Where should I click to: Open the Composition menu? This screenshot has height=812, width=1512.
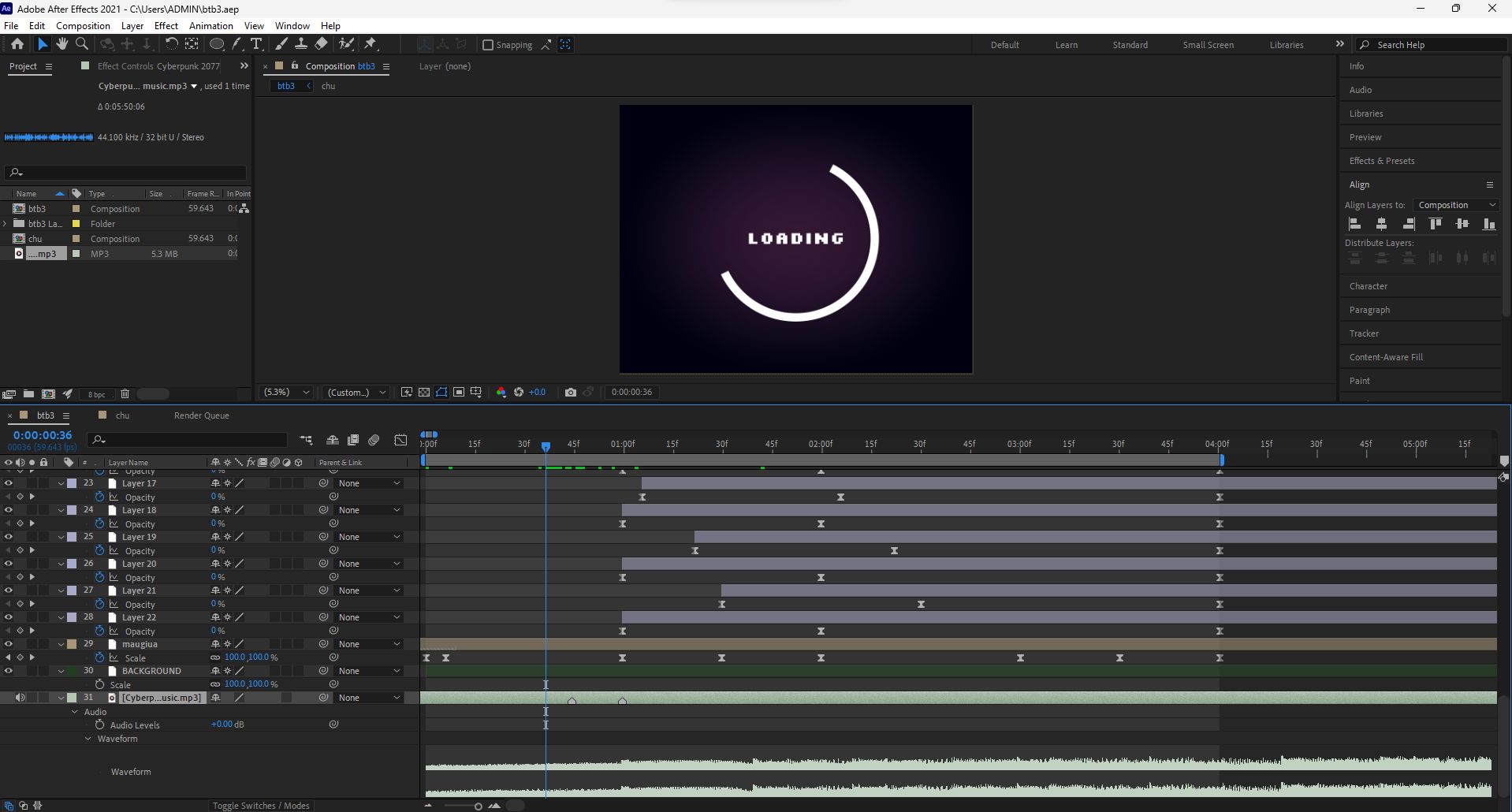[83, 26]
